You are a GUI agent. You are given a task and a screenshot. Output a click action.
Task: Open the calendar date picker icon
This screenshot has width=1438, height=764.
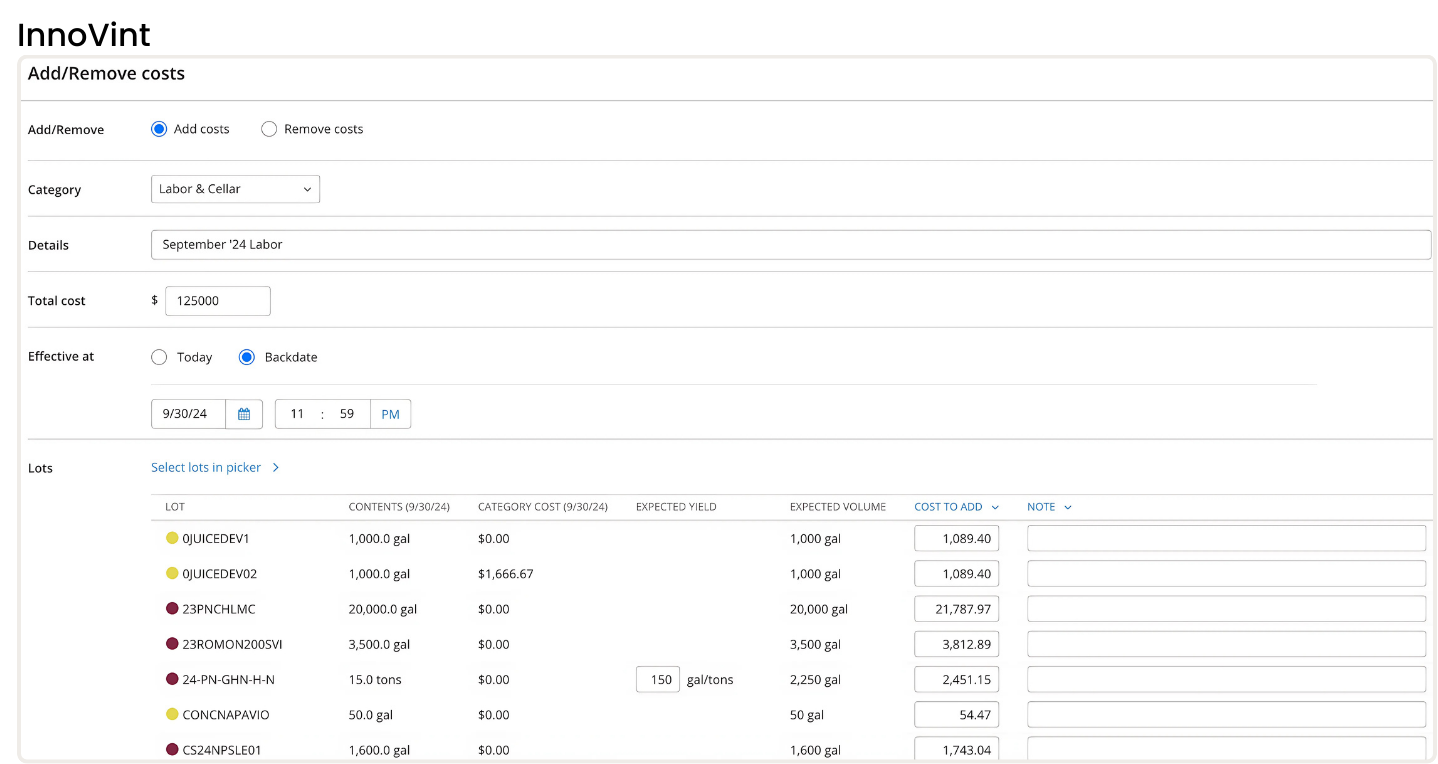(x=244, y=414)
